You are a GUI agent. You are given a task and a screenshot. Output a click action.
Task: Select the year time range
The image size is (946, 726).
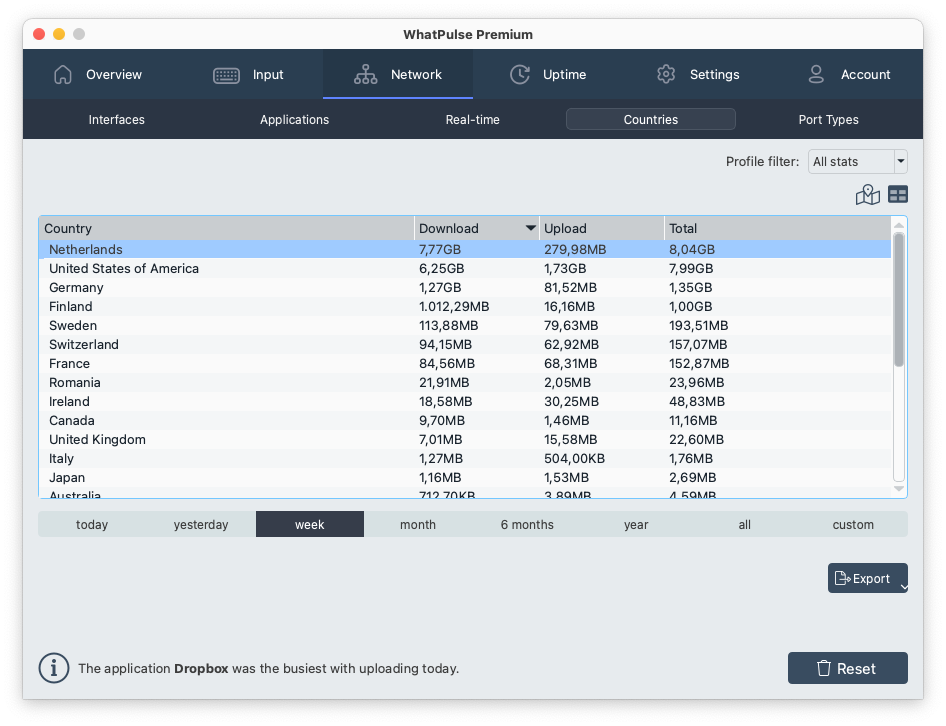pyautogui.click(x=636, y=524)
